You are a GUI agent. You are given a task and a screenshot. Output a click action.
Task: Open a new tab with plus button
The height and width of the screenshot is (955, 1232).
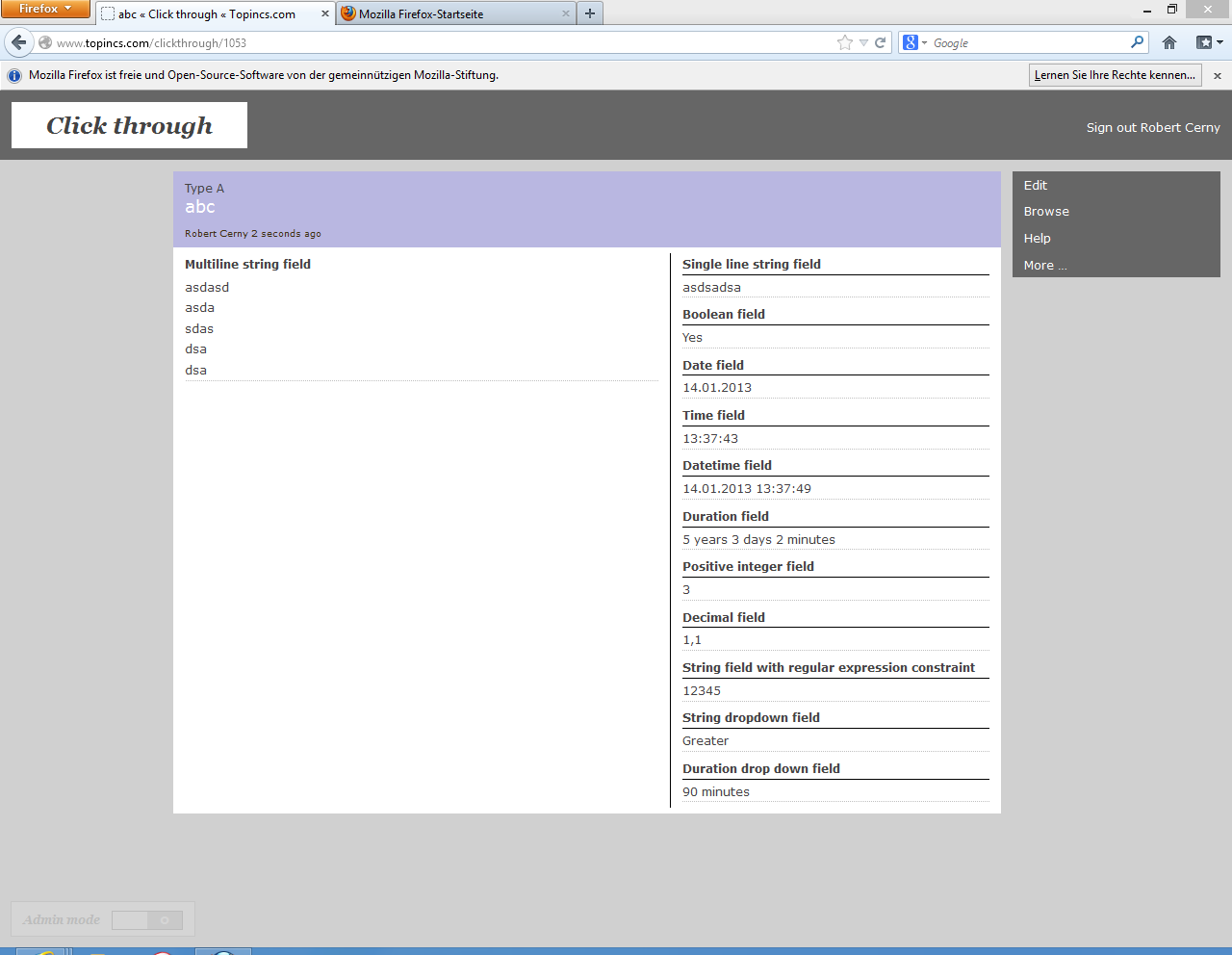tap(590, 13)
